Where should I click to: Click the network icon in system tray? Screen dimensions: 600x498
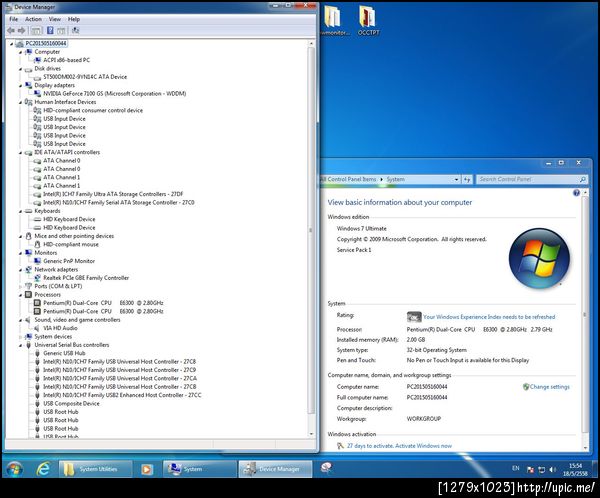point(541,470)
